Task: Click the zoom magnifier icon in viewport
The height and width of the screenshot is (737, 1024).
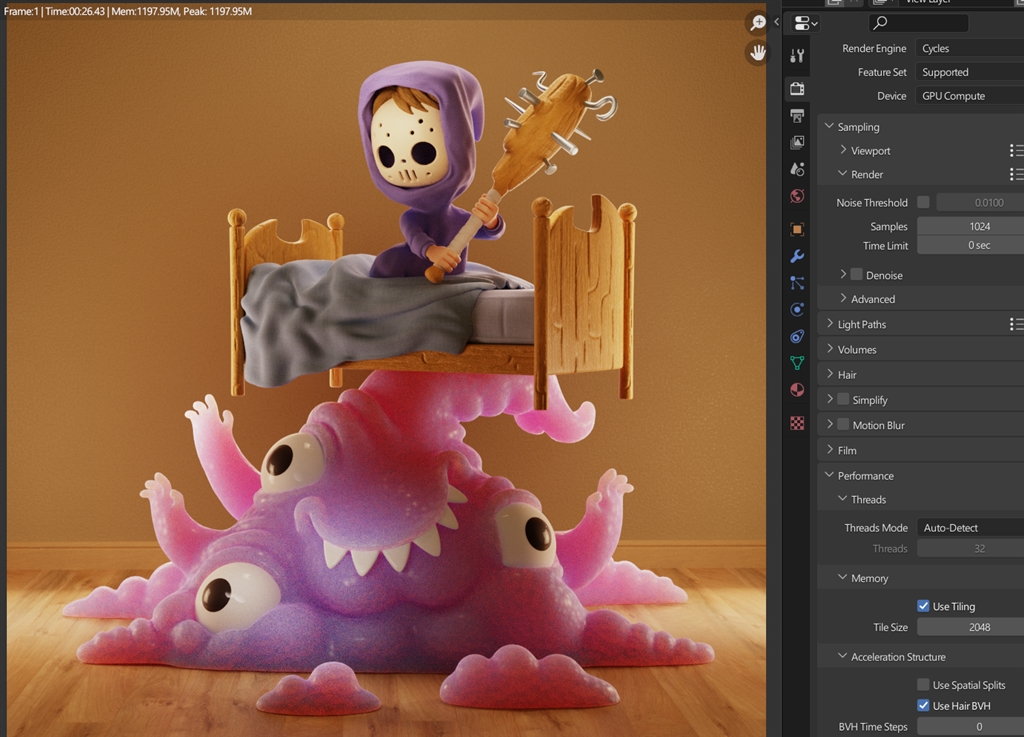Action: [758, 23]
